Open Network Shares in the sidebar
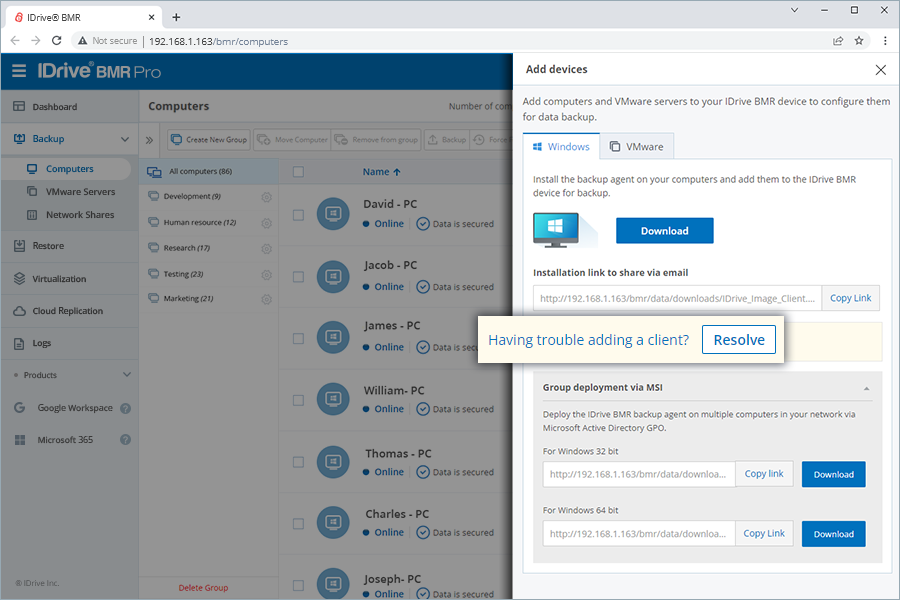Screen dimensions: 900x600 pyautogui.click(x=80, y=215)
